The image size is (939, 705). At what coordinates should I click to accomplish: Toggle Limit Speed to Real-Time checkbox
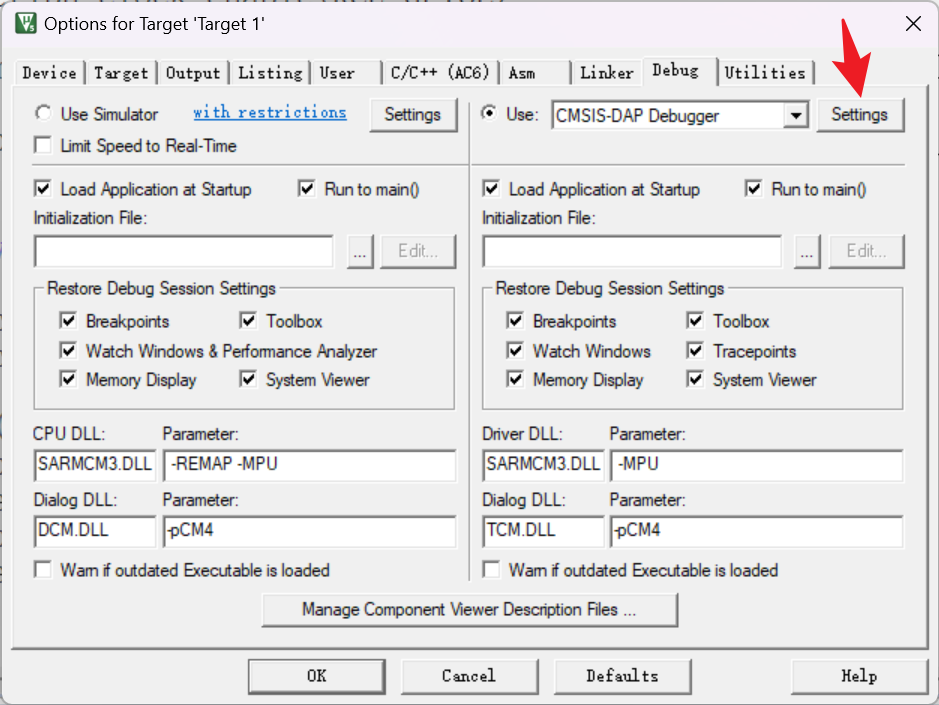[43, 146]
